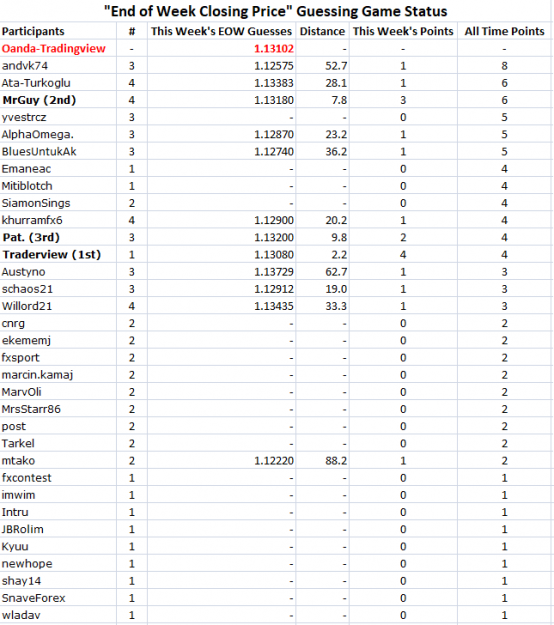
Task: Select the red 1.13102 closing price cell
Action: pos(274,49)
